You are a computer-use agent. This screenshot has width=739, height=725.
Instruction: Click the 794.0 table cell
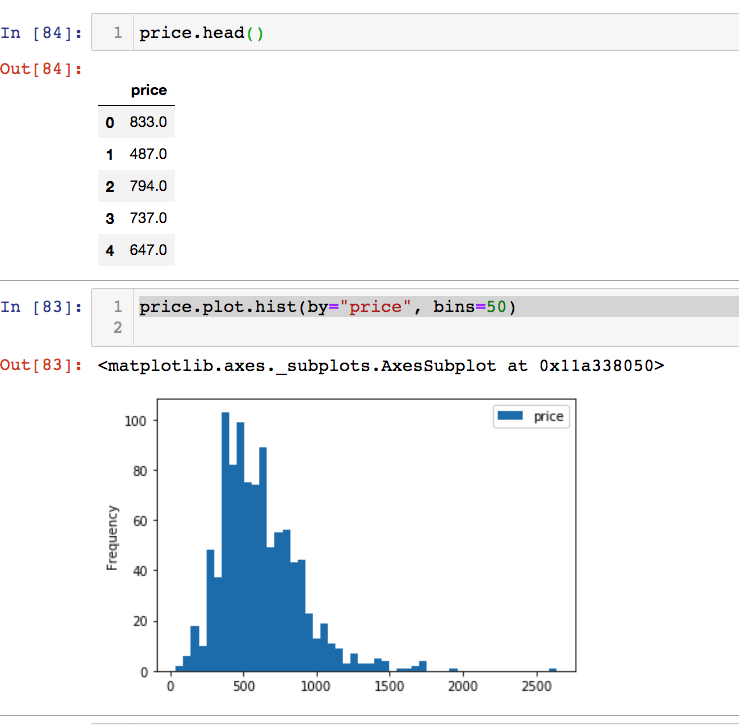pyautogui.click(x=148, y=186)
